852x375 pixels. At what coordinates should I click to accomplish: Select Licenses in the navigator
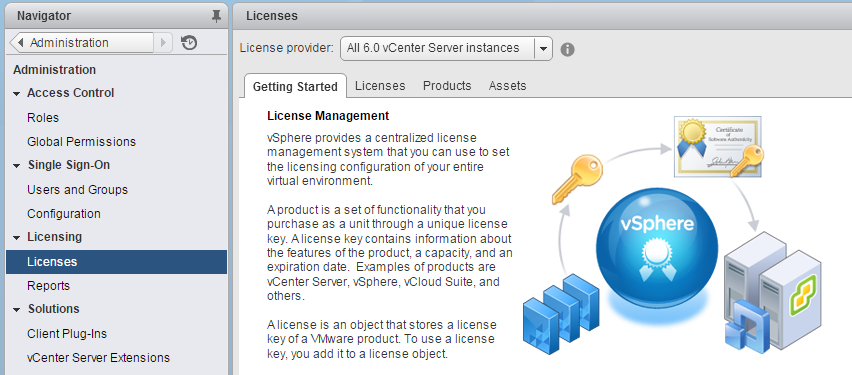116,262
